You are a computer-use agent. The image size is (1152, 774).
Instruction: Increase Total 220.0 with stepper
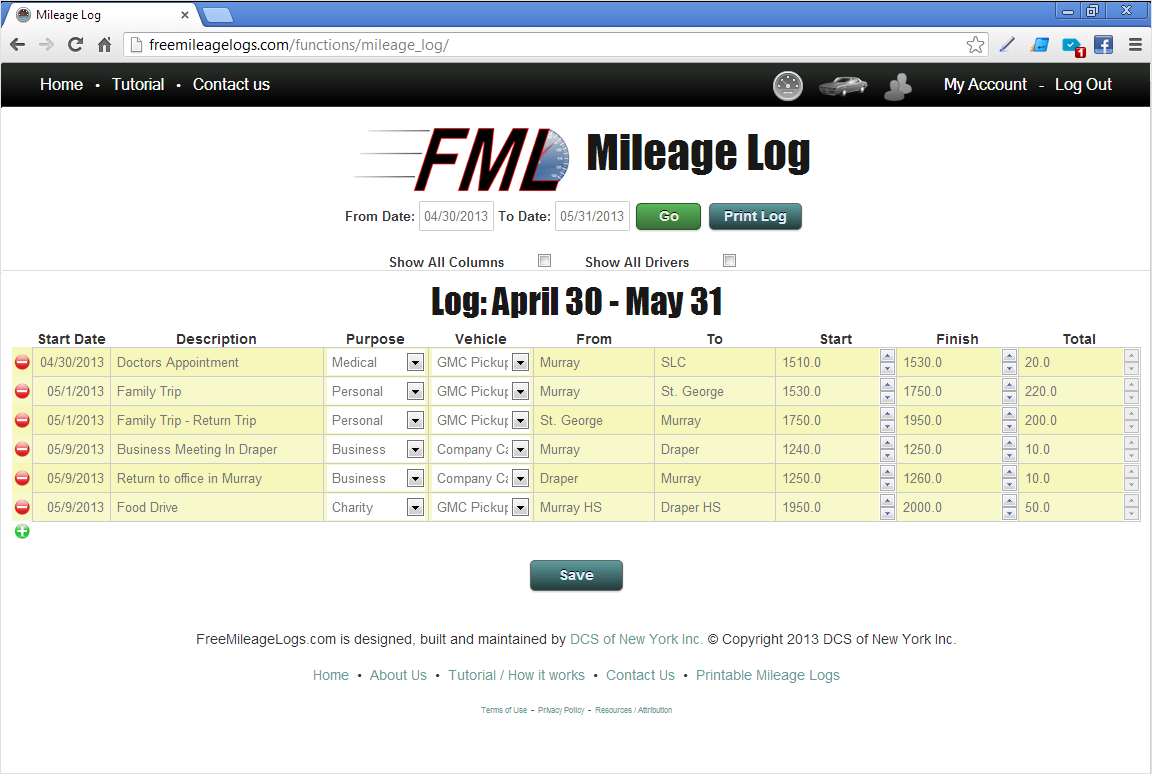pyautogui.click(x=1131, y=386)
